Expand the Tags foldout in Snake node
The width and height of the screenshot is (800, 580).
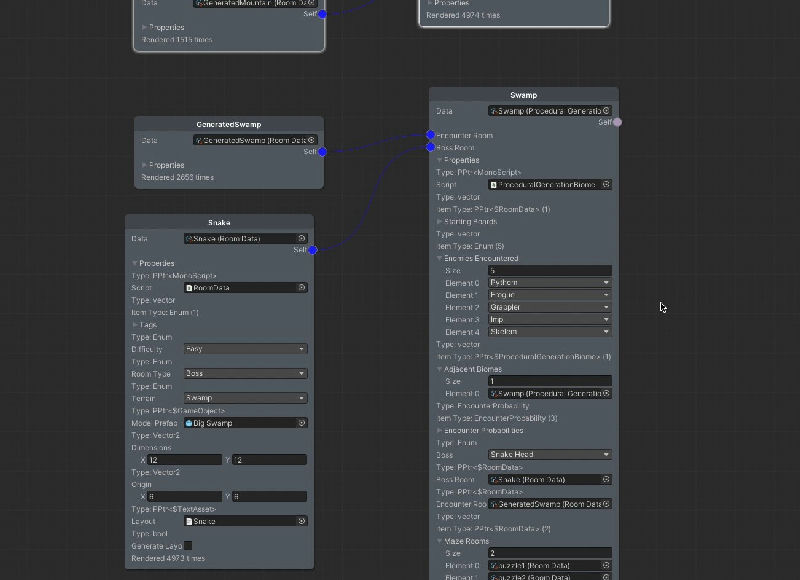135,324
